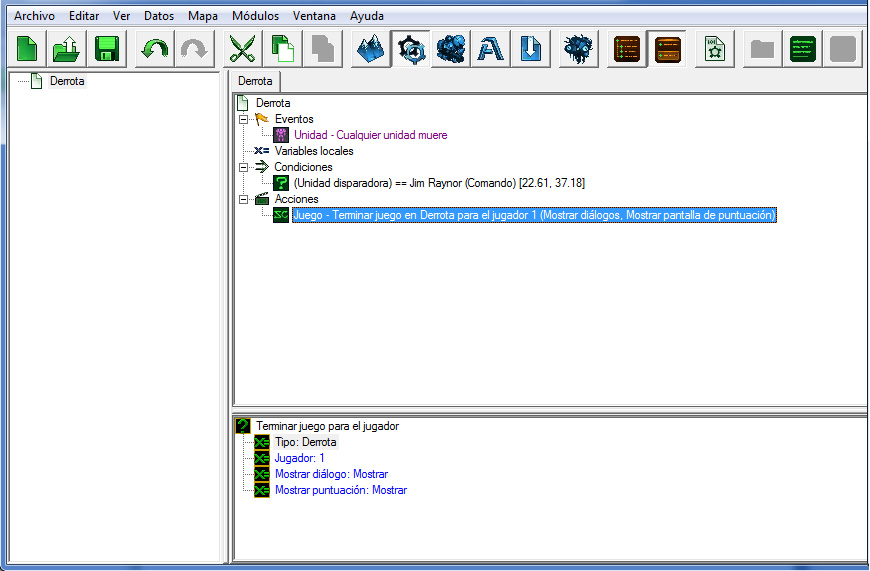The height and width of the screenshot is (571, 870).
Task: Select the Derrota root in trigger tree
Action: click(273, 103)
